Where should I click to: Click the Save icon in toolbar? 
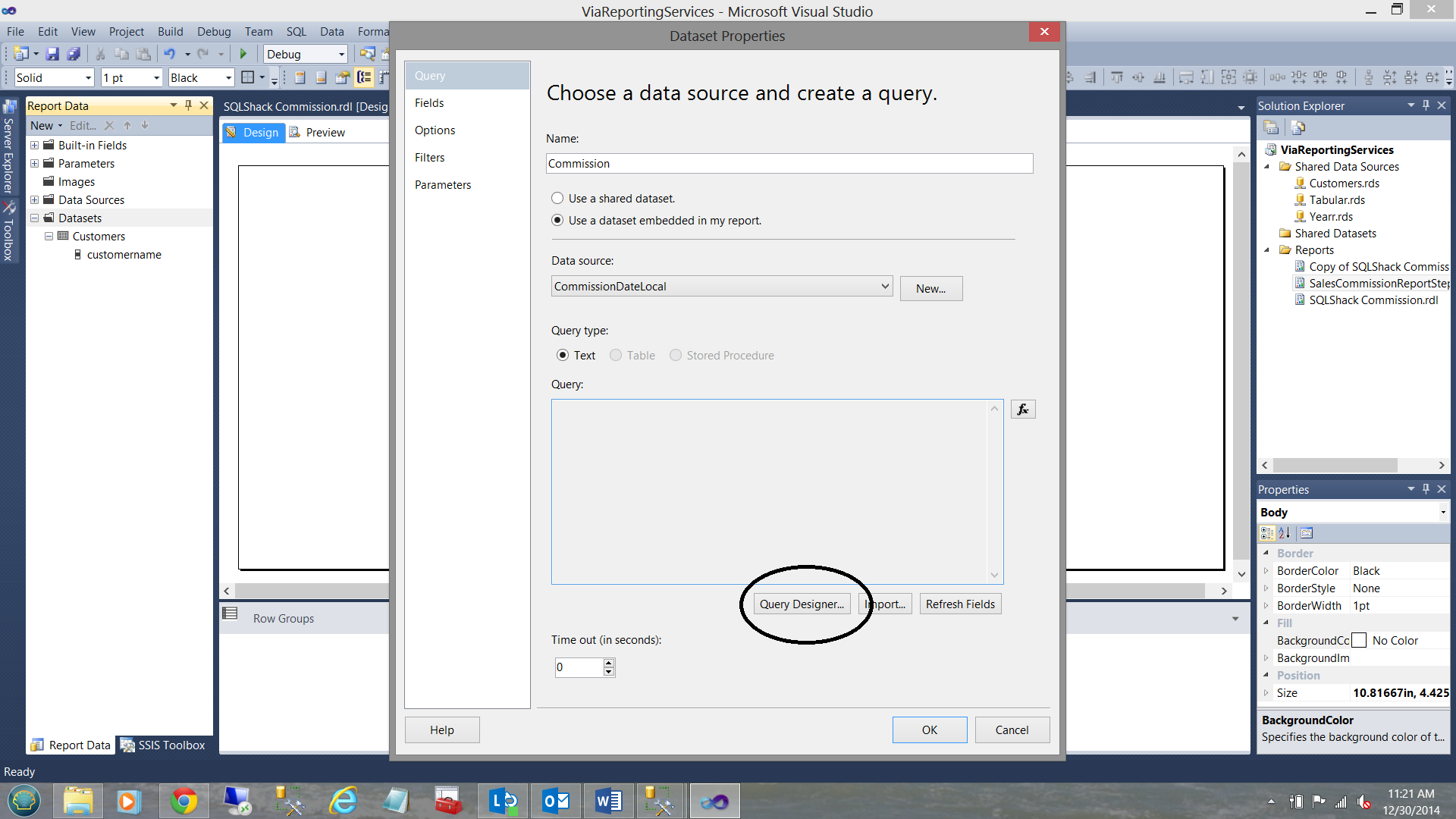point(52,54)
